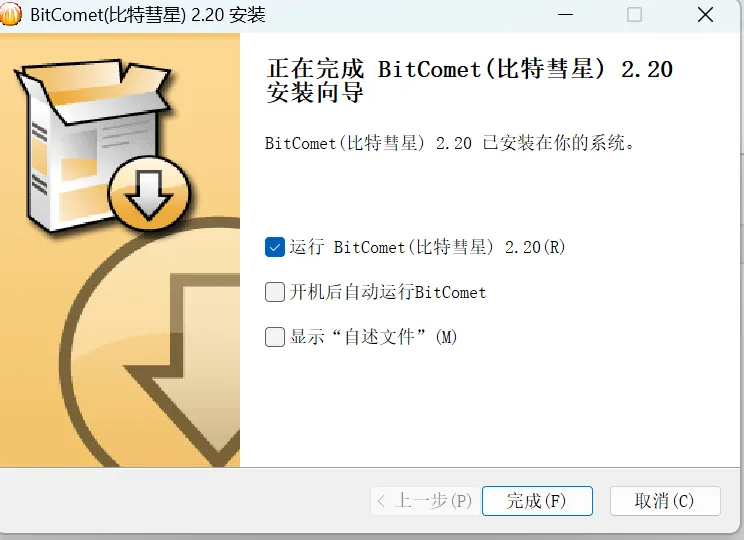Click the greyed-out maximize window icon

point(634,15)
